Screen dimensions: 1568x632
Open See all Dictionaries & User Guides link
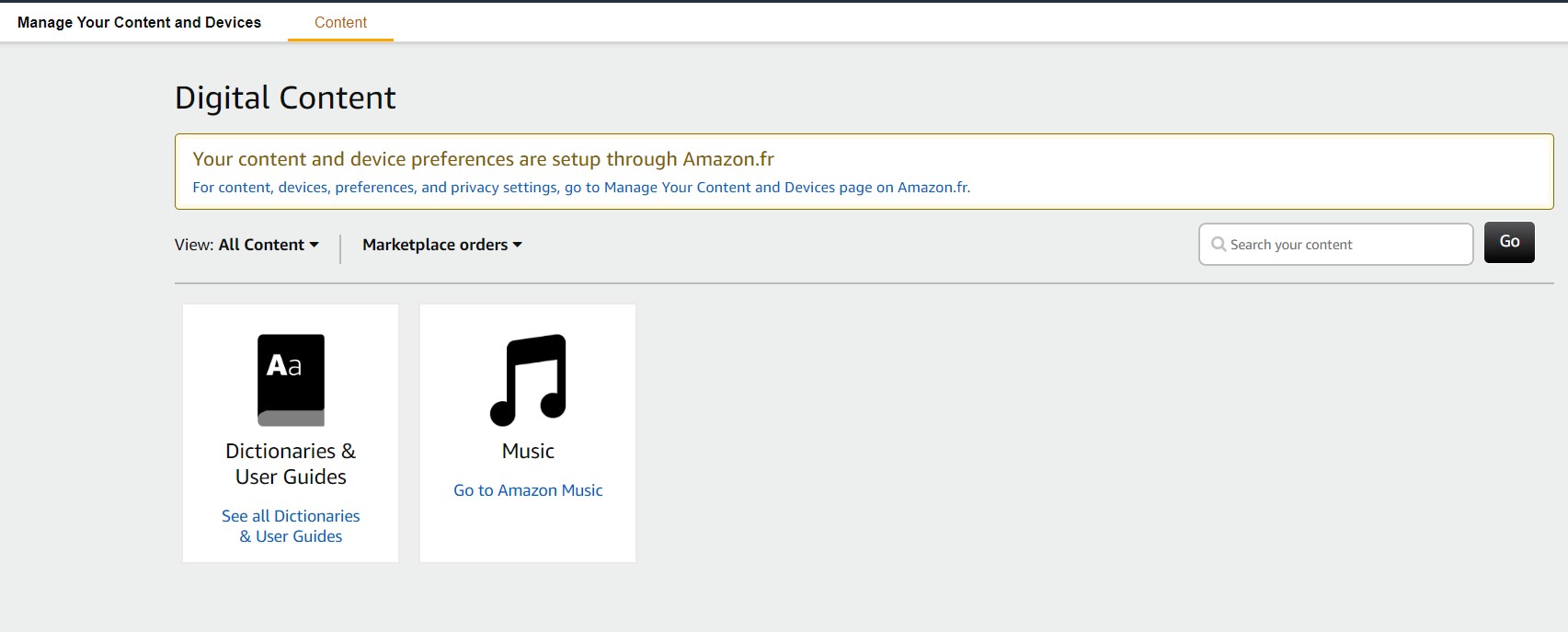point(291,526)
